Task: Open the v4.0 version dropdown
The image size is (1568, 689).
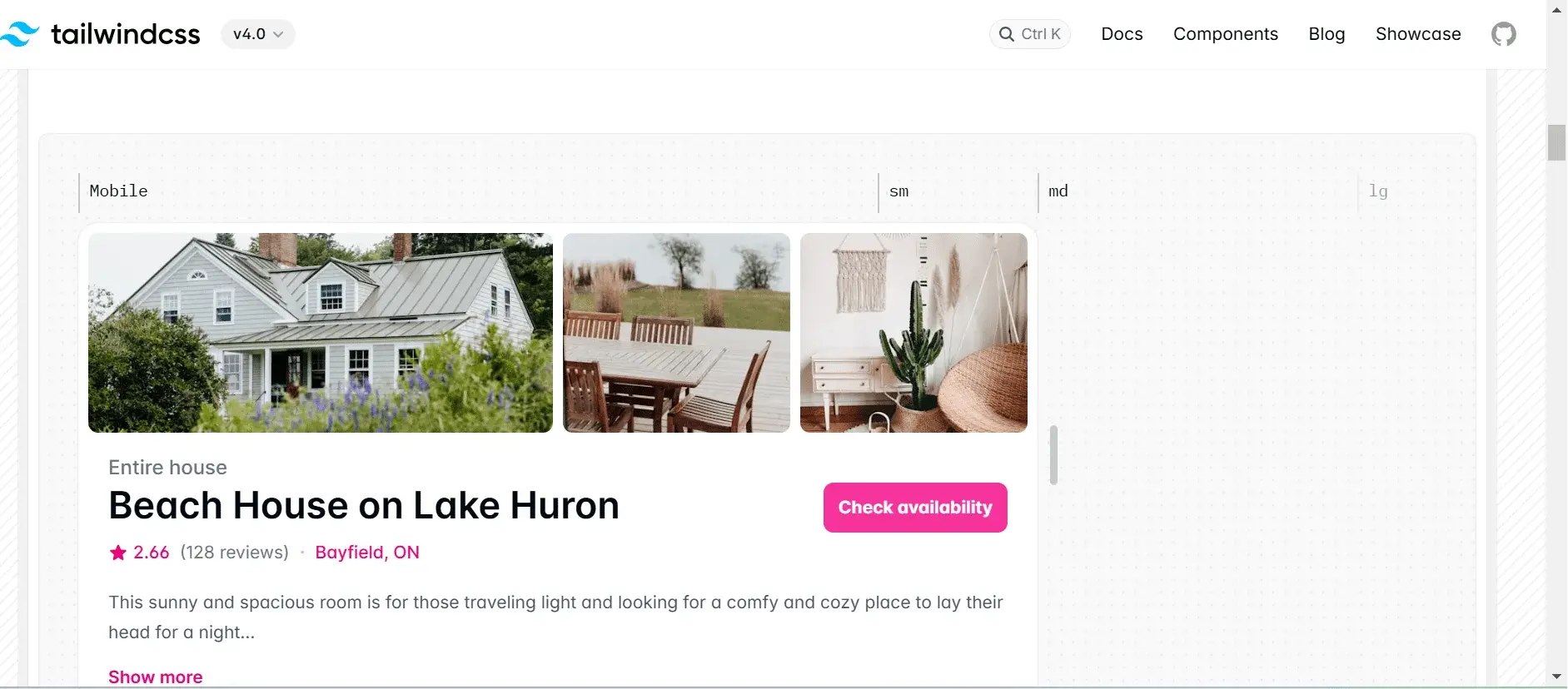Action: [x=258, y=34]
